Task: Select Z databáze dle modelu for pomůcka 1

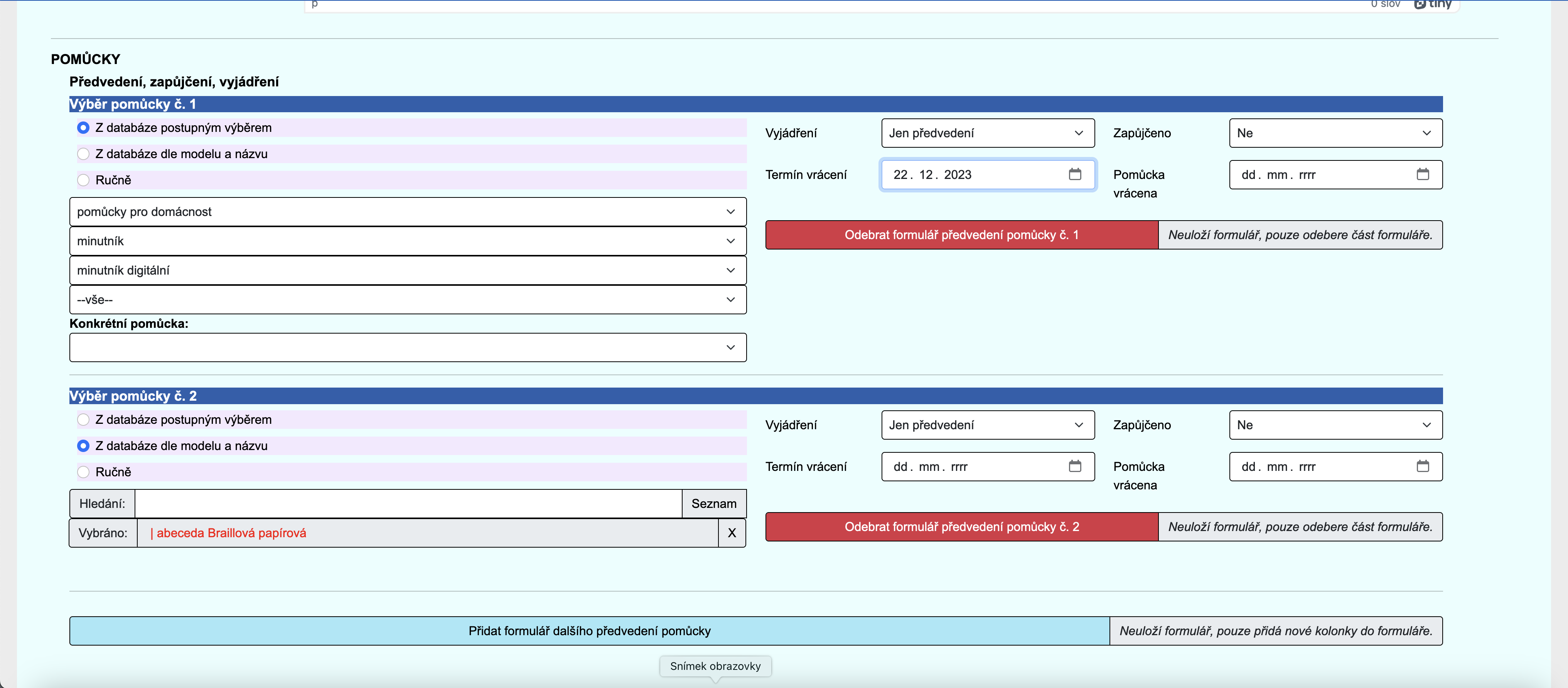Action: pos(83,154)
